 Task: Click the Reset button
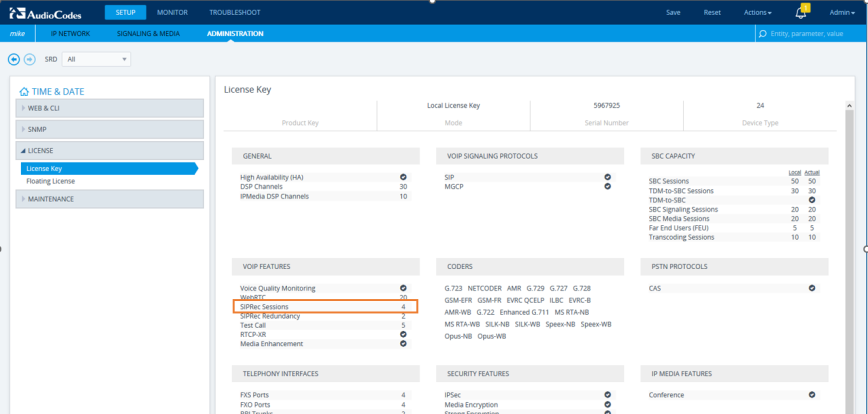[712, 12]
